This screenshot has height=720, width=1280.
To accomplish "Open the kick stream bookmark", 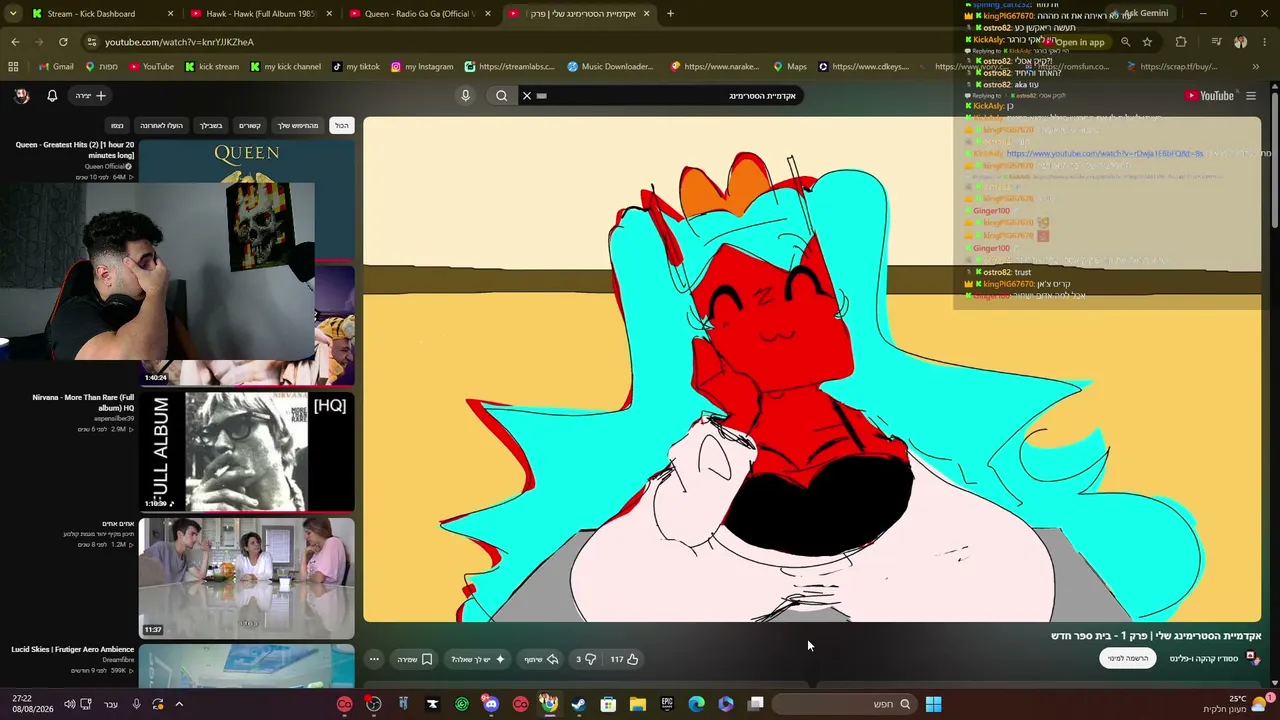I will tap(210, 67).
